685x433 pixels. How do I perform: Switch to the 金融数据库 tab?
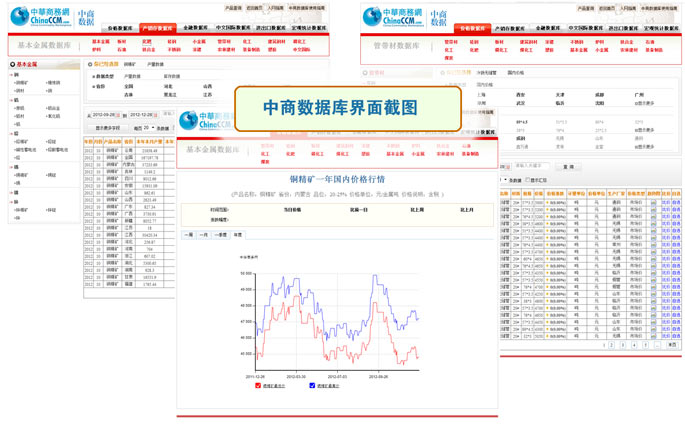195,28
